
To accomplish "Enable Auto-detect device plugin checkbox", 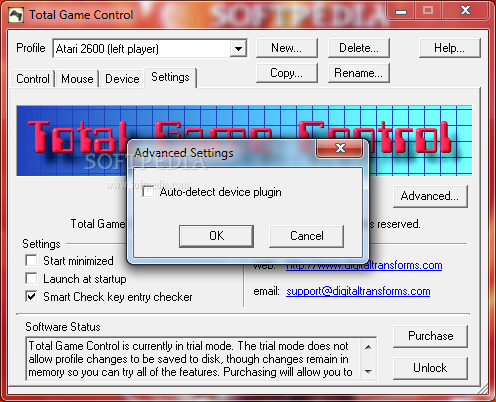I will pyautogui.click(x=148, y=192).
